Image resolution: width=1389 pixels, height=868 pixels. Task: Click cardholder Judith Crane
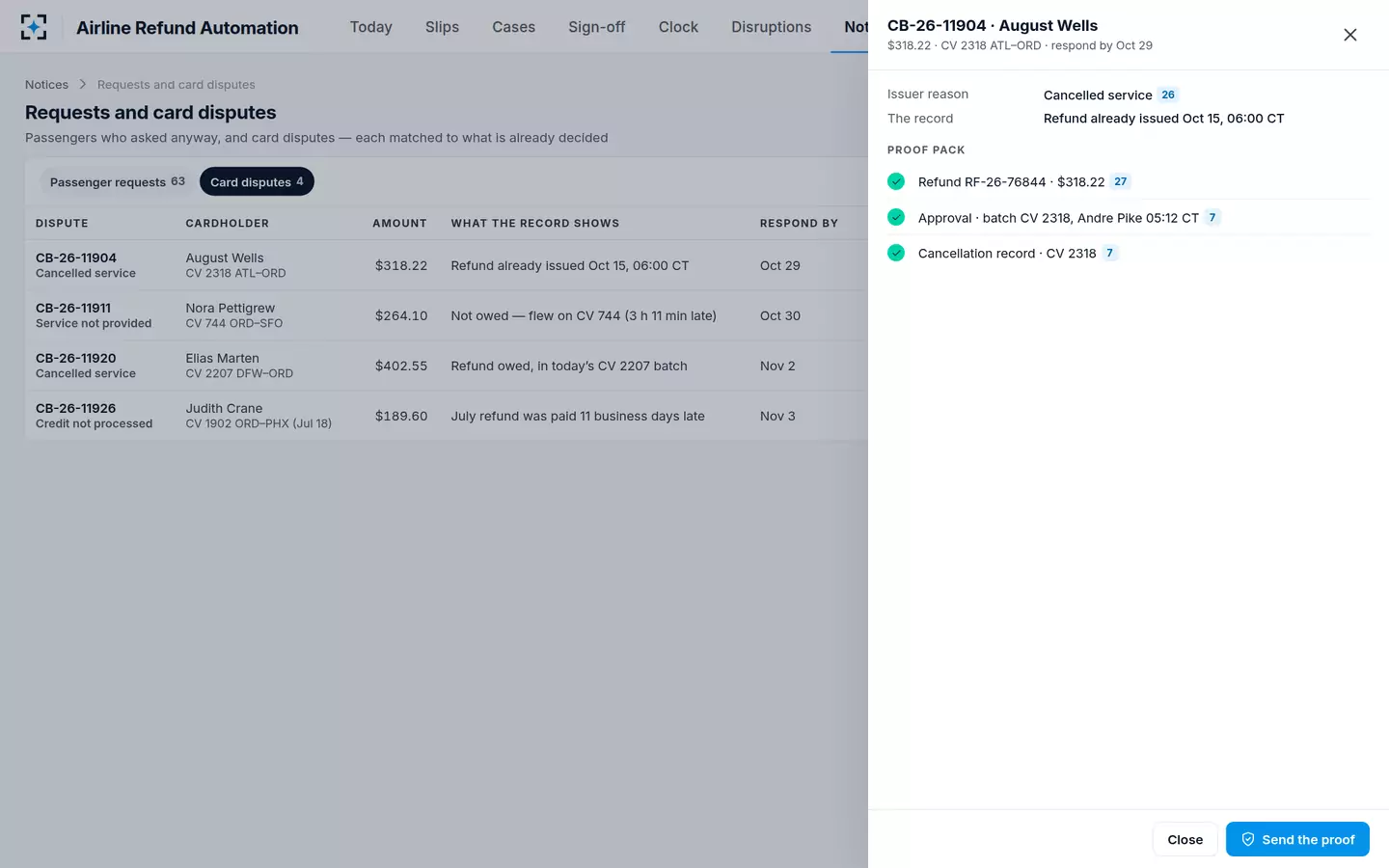coord(224,408)
